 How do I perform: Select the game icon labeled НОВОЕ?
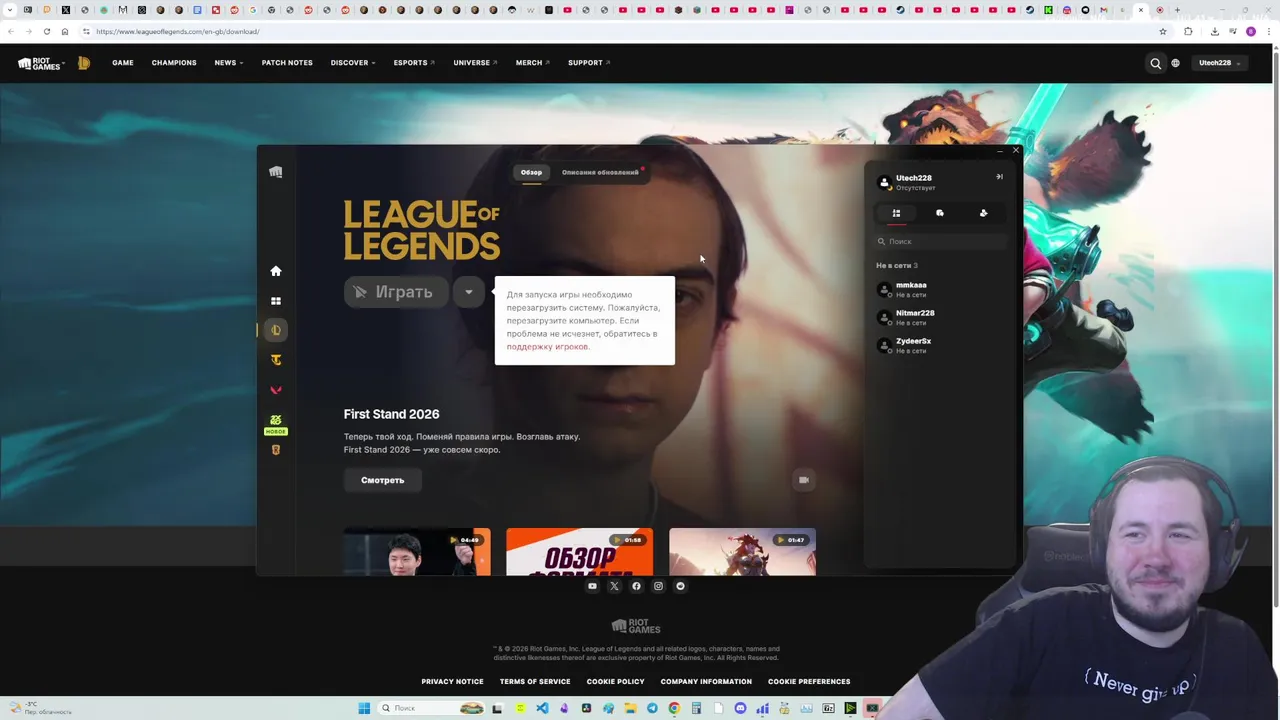(x=276, y=424)
